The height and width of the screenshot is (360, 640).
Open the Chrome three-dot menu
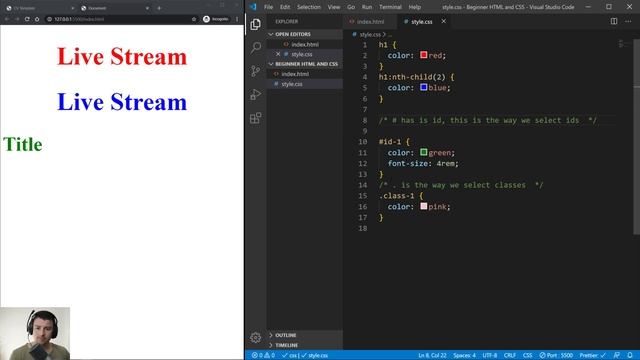pos(237,19)
